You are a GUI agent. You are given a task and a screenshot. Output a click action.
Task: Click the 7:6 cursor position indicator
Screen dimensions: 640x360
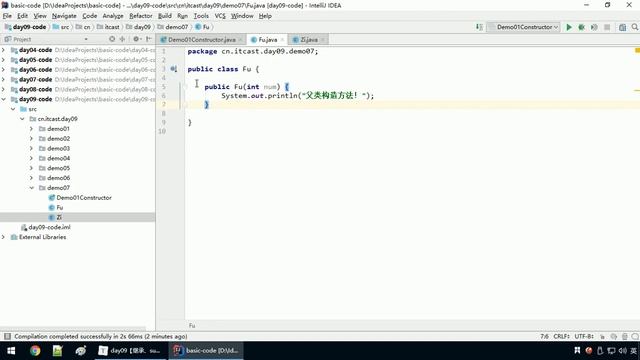click(x=544, y=336)
